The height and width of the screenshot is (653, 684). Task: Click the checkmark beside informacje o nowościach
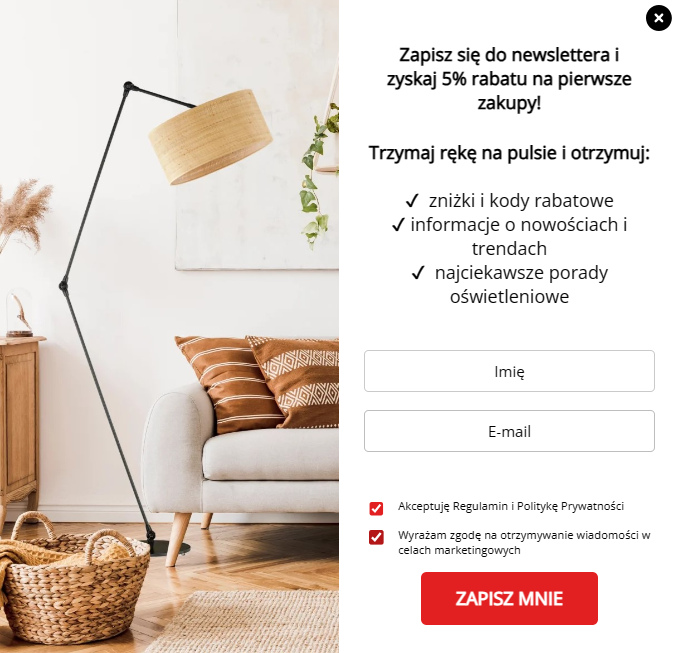click(398, 225)
